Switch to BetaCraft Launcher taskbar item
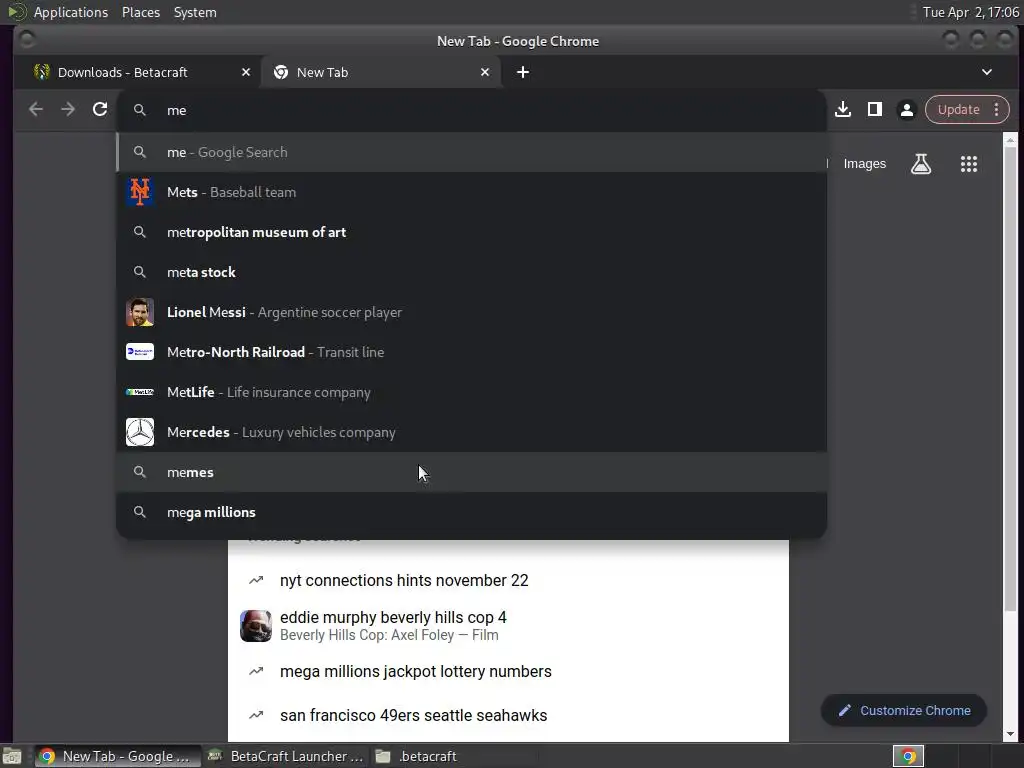Viewport: 1024px width, 768px height. 285,756
